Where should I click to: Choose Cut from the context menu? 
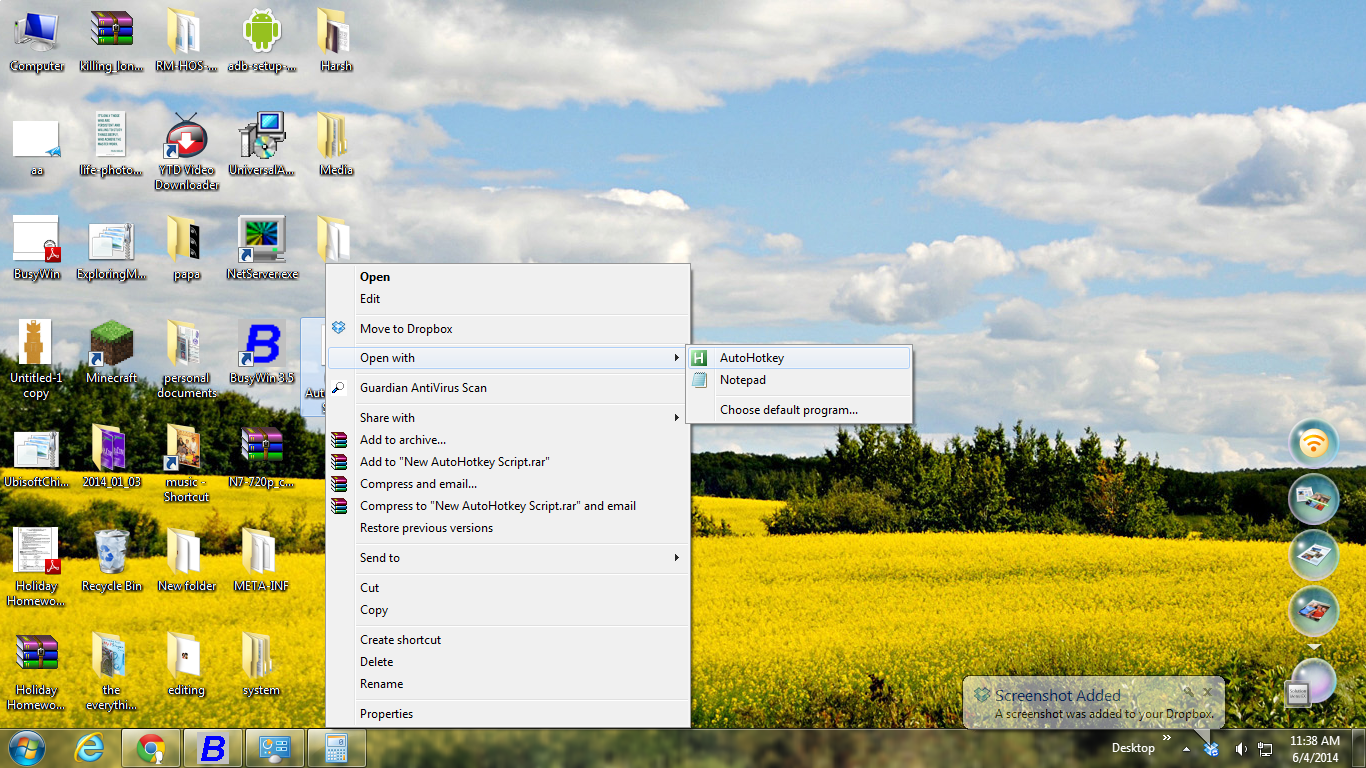[508, 588]
